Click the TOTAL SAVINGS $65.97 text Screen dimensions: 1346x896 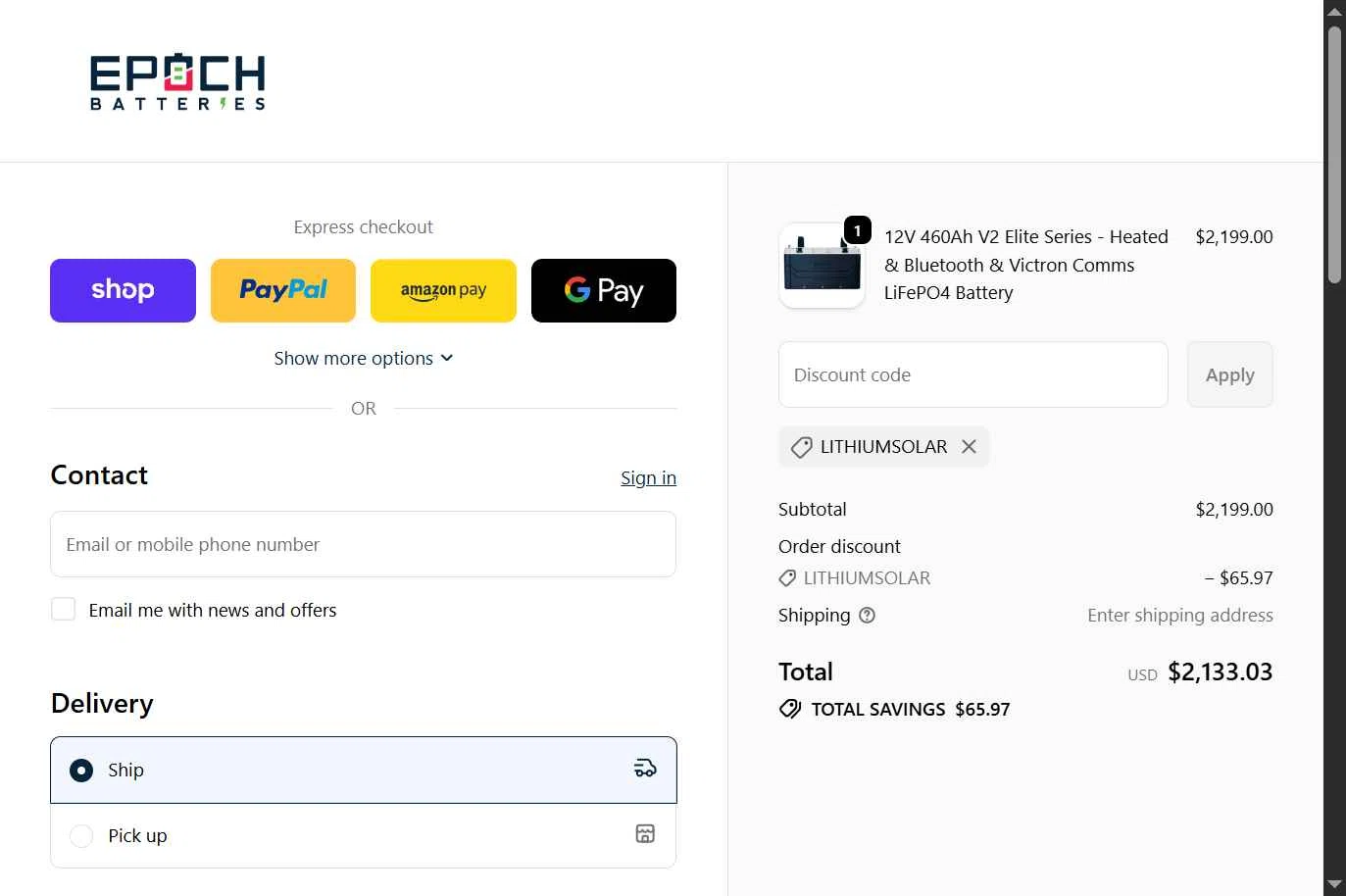(911, 709)
